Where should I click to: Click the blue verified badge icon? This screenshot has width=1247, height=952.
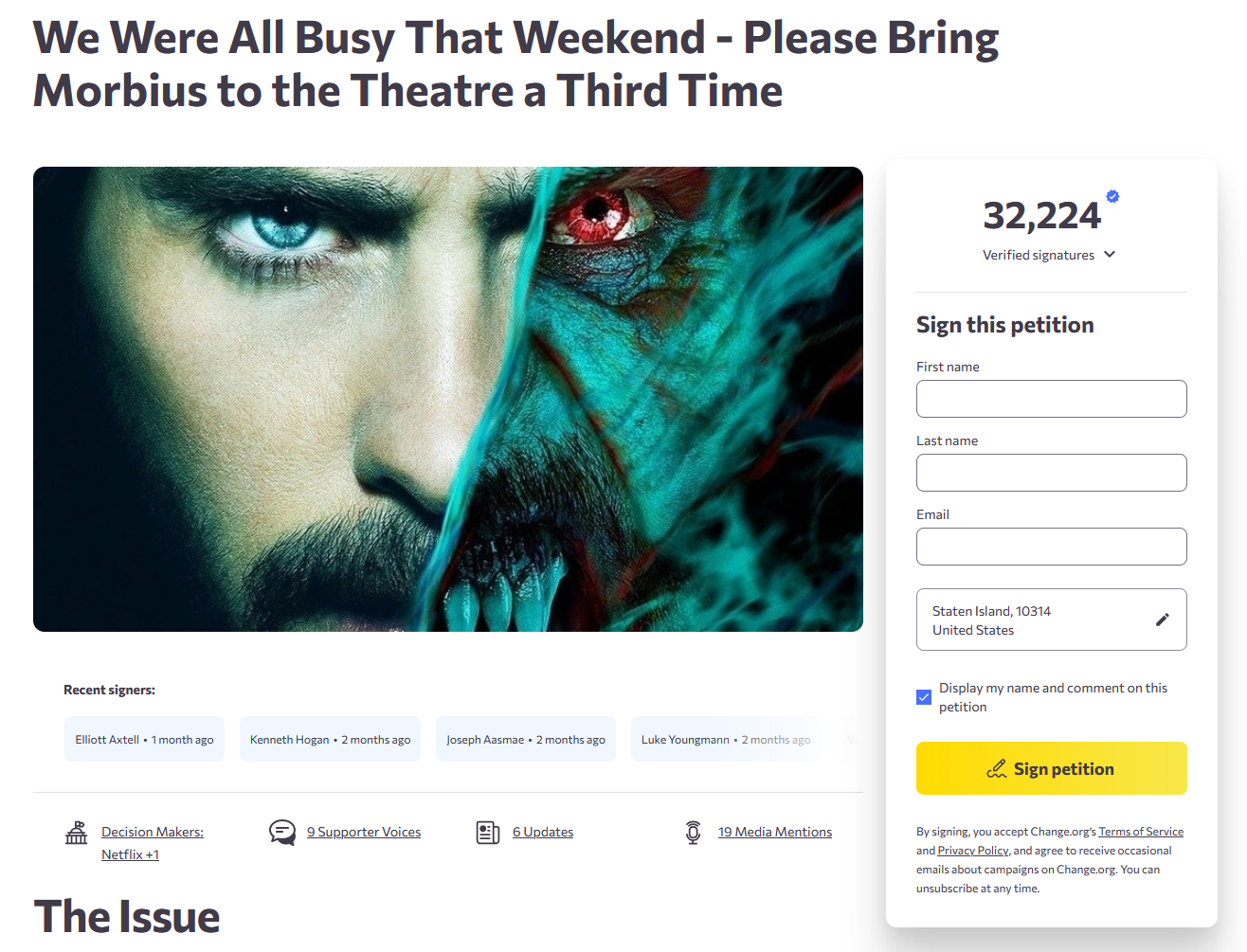[1112, 196]
